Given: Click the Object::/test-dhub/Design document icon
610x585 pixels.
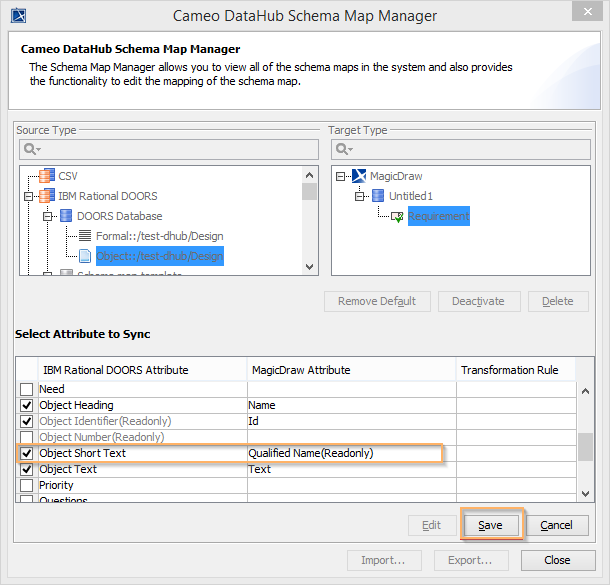Looking at the screenshot, I should [x=85, y=256].
